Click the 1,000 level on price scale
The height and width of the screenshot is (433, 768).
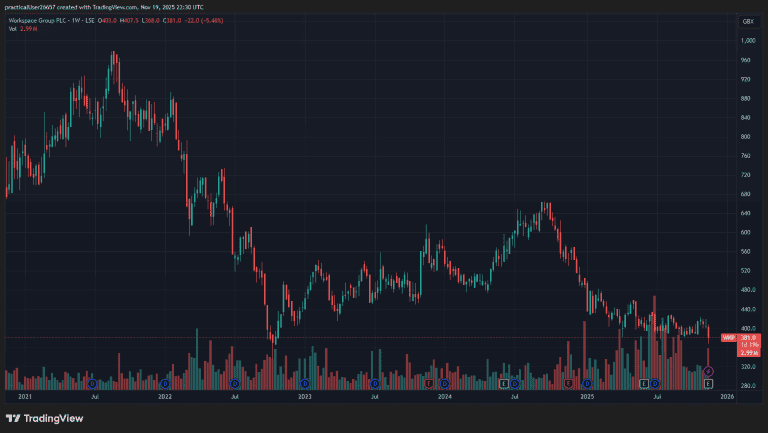747,41
